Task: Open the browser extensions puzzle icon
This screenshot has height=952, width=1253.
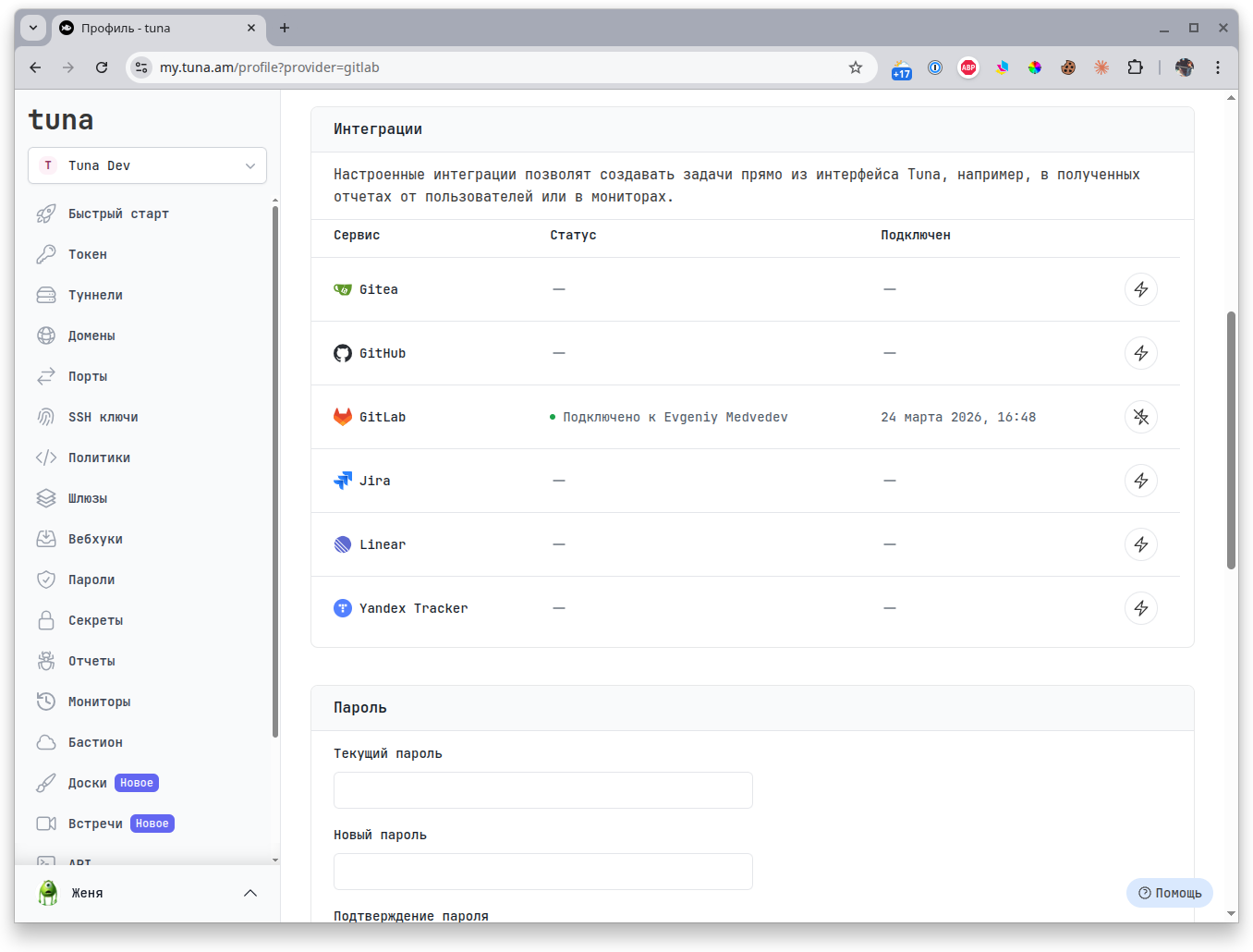Action: point(1135,67)
